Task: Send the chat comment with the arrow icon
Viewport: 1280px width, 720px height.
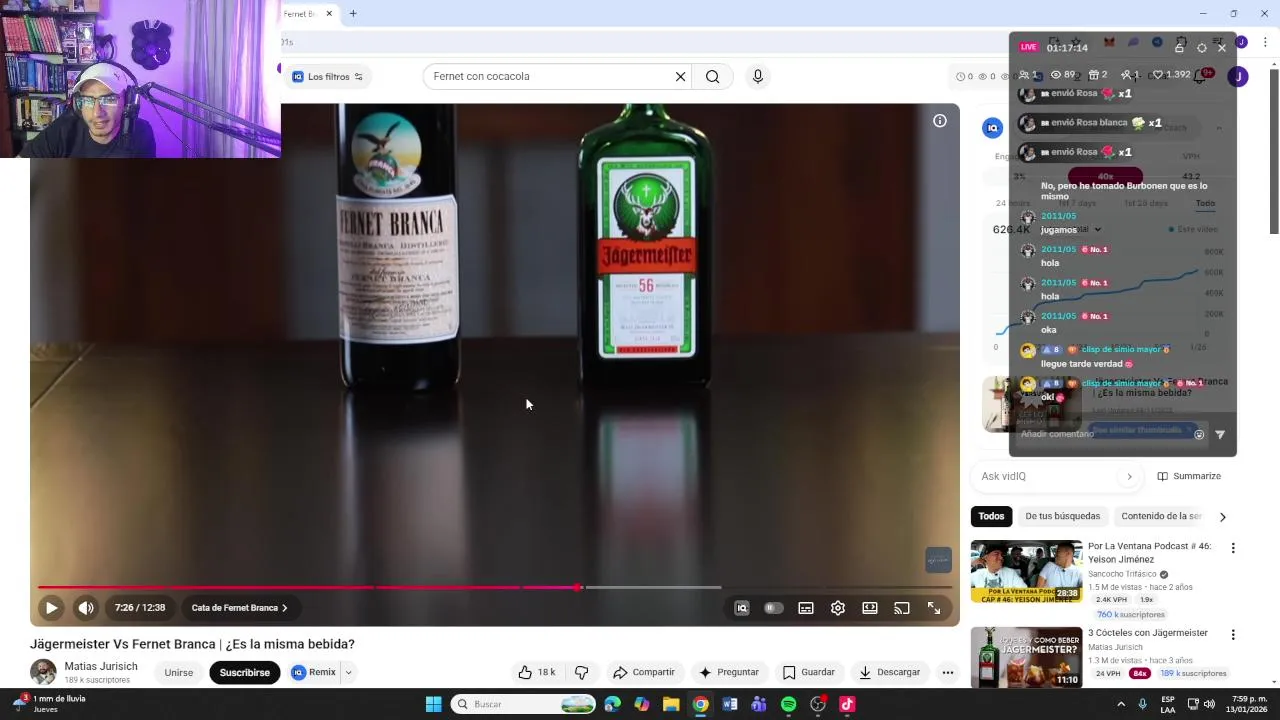Action: click(1220, 434)
